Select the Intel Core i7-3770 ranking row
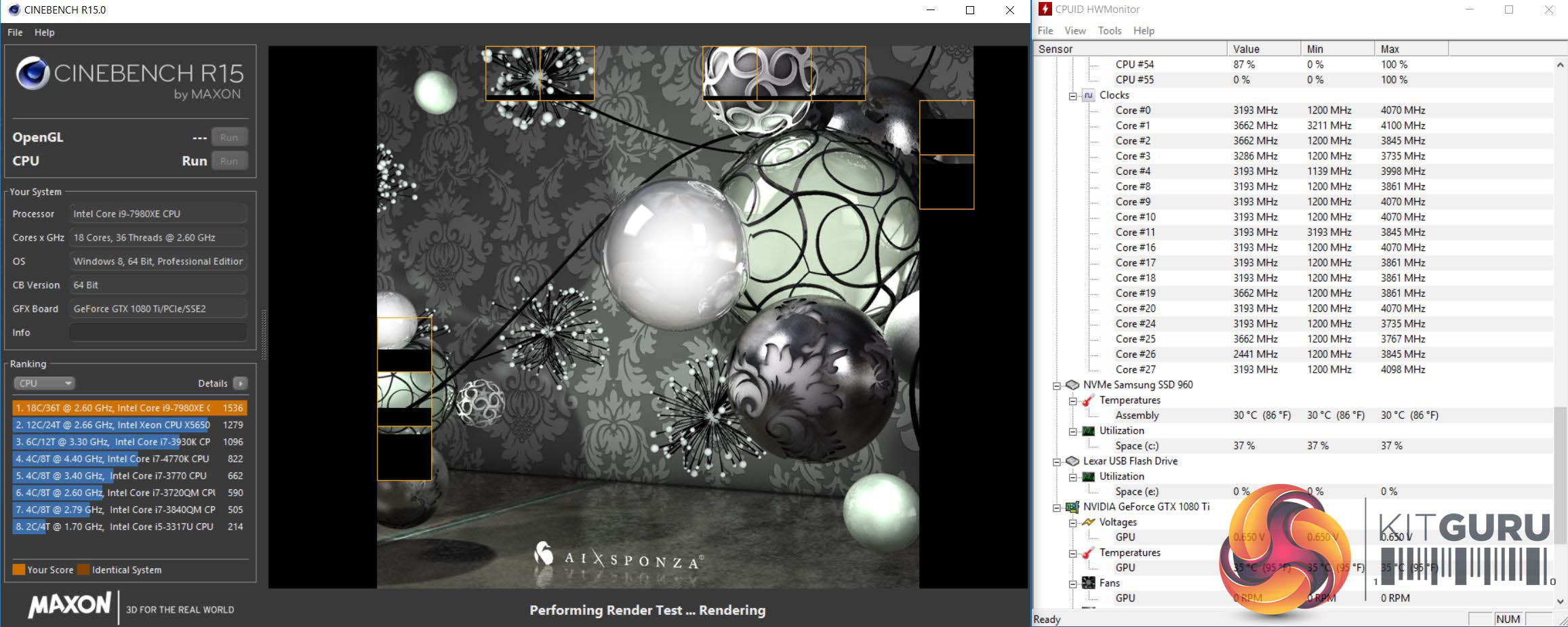 [129, 476]
